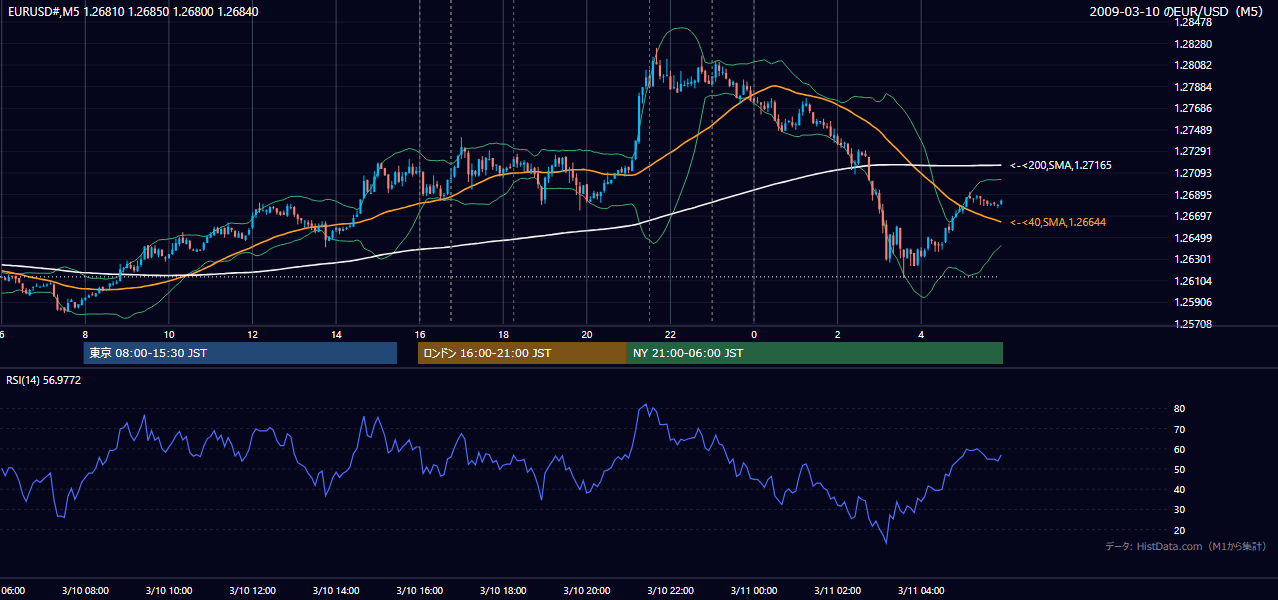Click the 1.26301 price axis label
This screenshot has width=1278, height=600.
pyautogui.click(x=1192, y=259)
